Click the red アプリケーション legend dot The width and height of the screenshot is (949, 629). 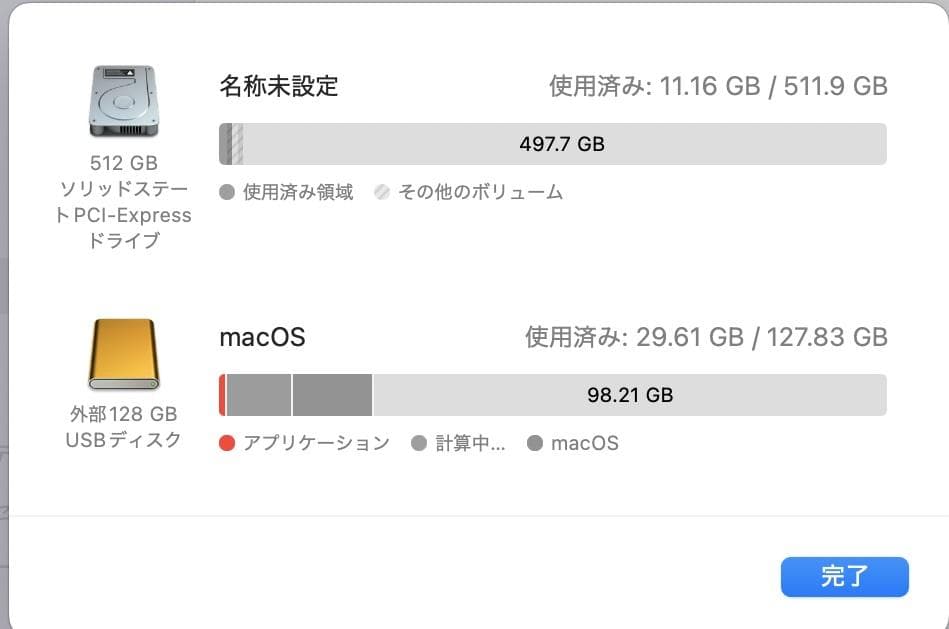click(x=228, y=443)
